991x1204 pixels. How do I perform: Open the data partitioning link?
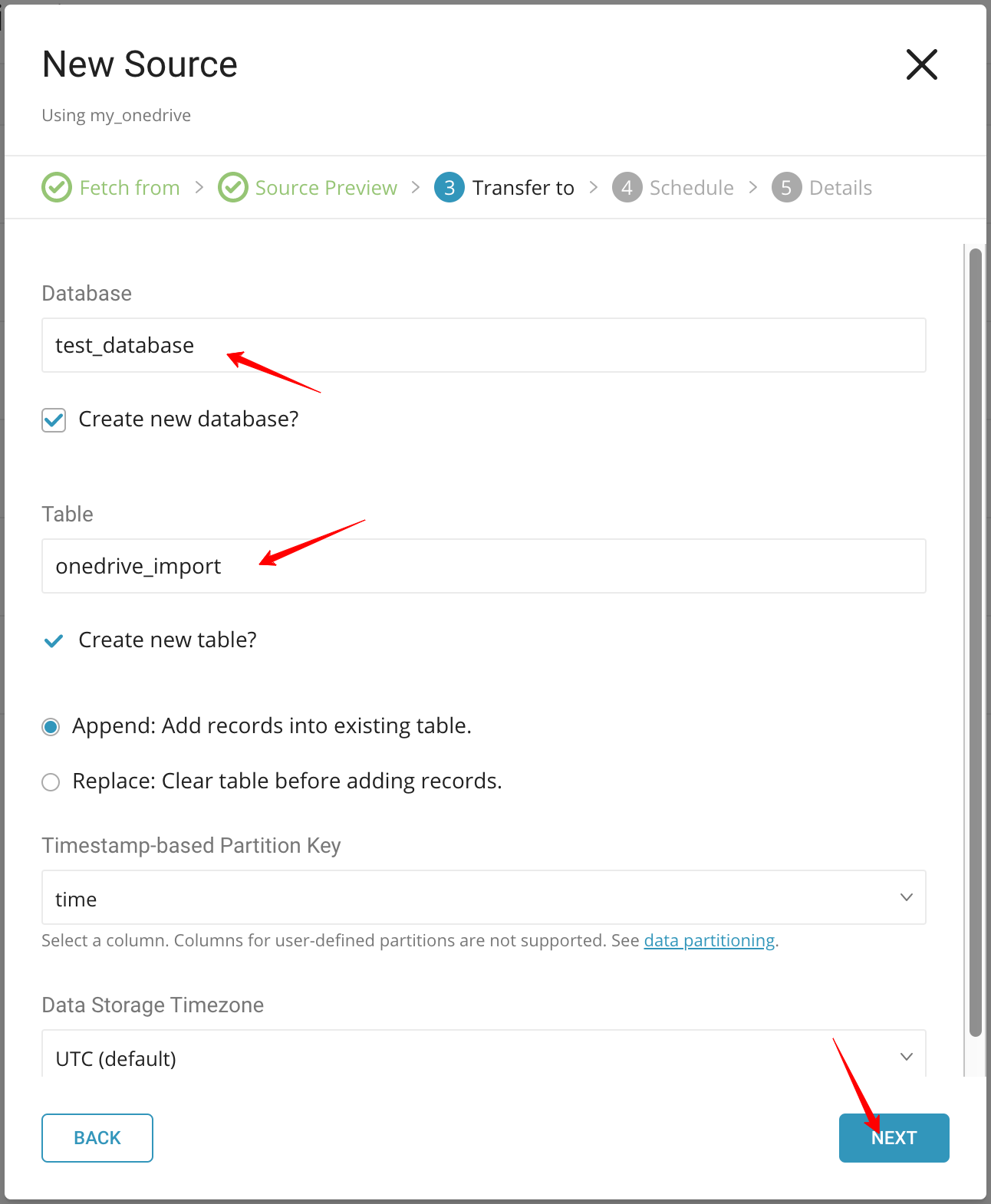[709, 941]
